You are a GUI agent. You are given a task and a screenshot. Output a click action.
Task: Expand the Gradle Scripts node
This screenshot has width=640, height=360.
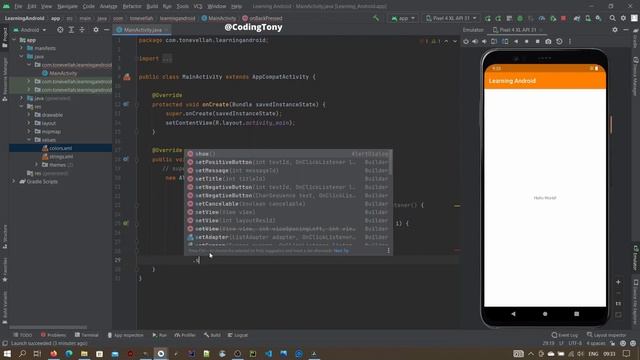pos(14,181)
